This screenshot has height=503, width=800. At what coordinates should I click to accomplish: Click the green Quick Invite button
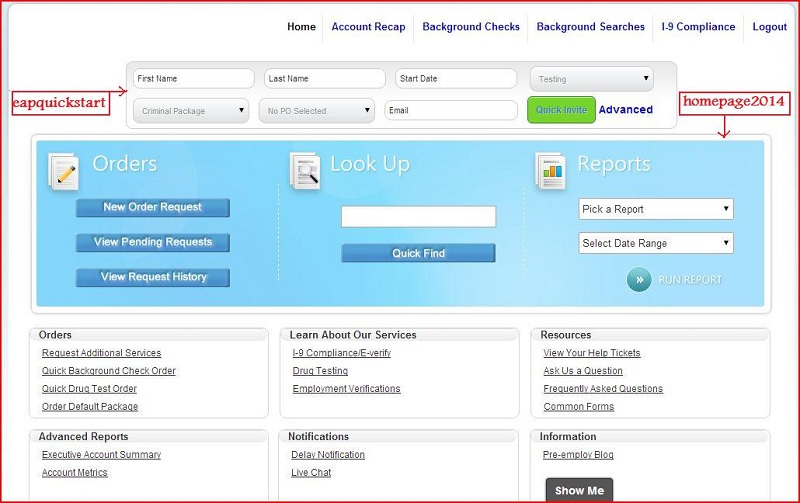[561, 110]
